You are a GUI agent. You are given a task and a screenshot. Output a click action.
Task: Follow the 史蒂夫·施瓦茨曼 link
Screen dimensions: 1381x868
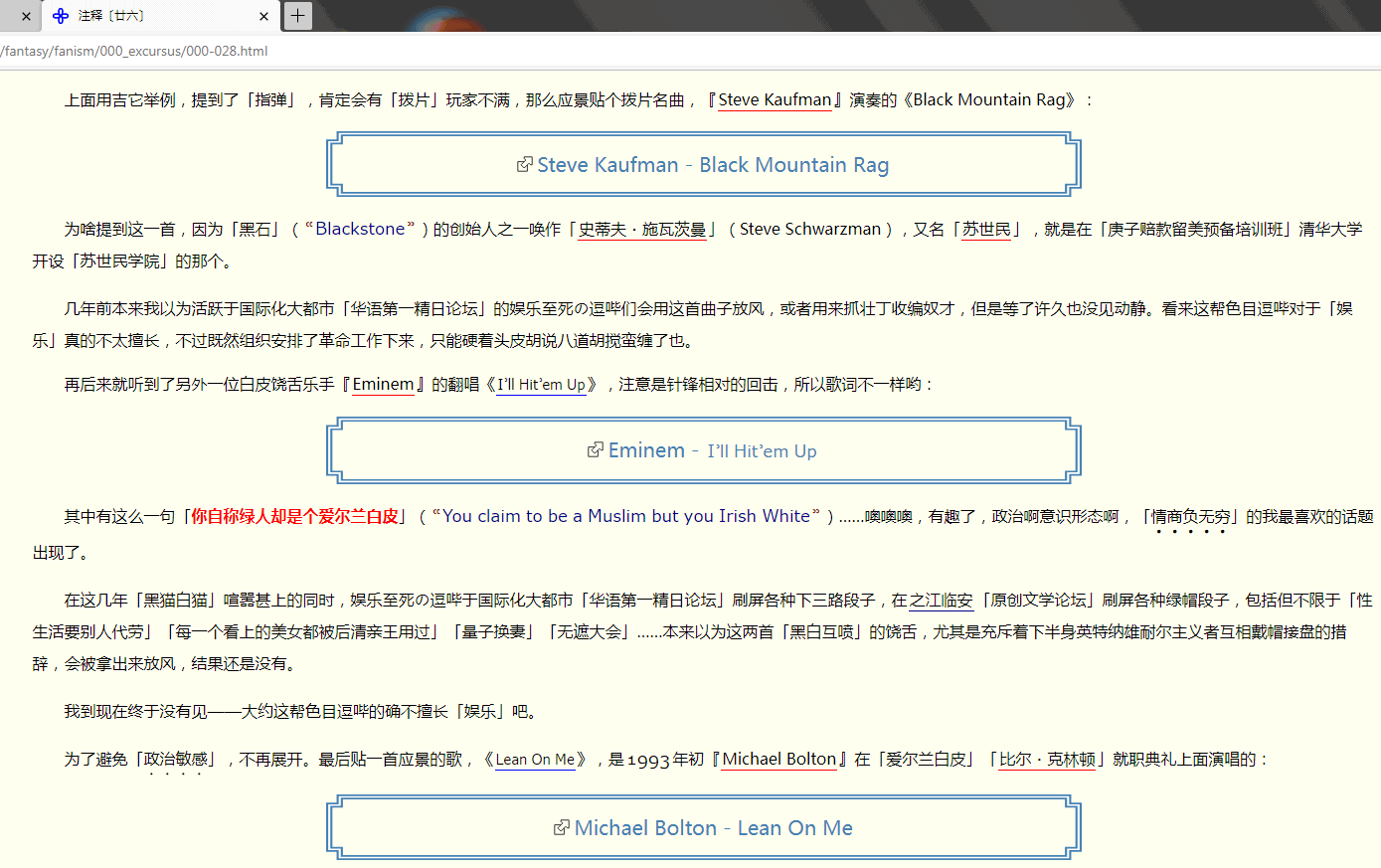pos(642,230)
